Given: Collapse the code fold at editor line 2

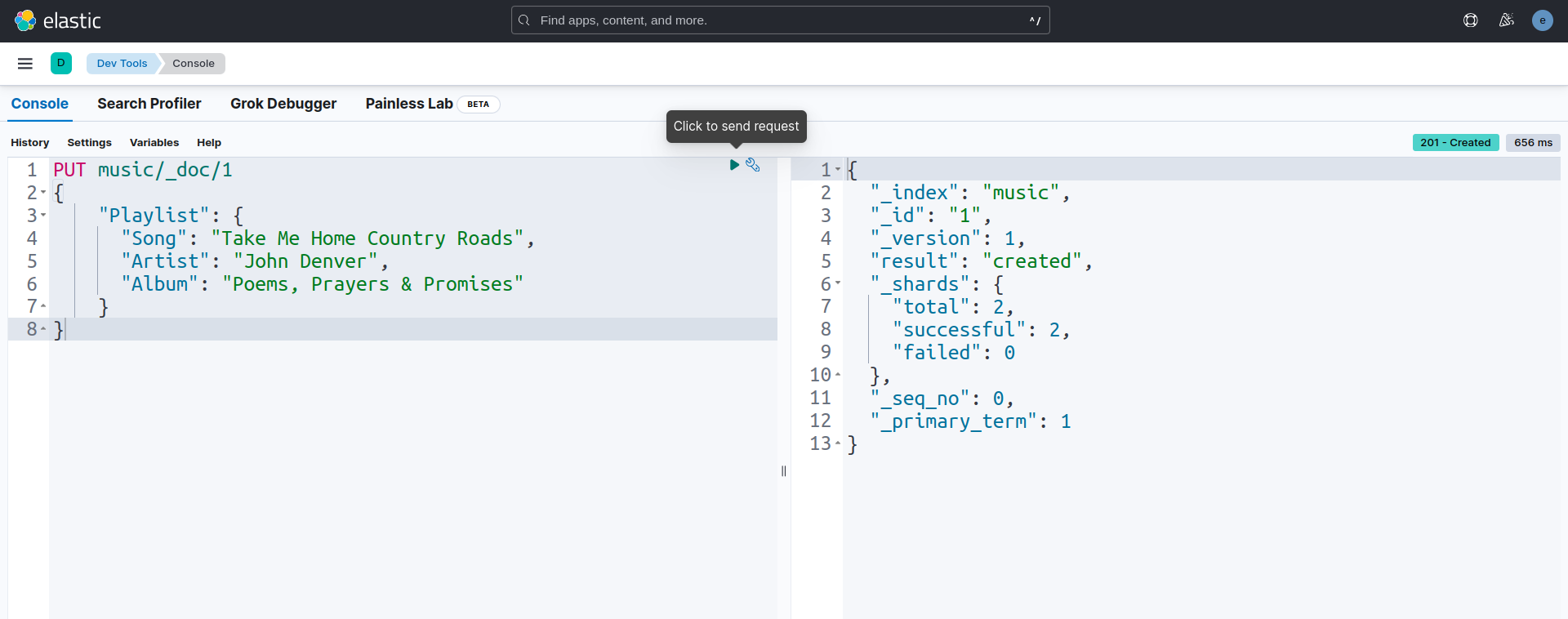Looking at the screenshot, I should [43, 193].
